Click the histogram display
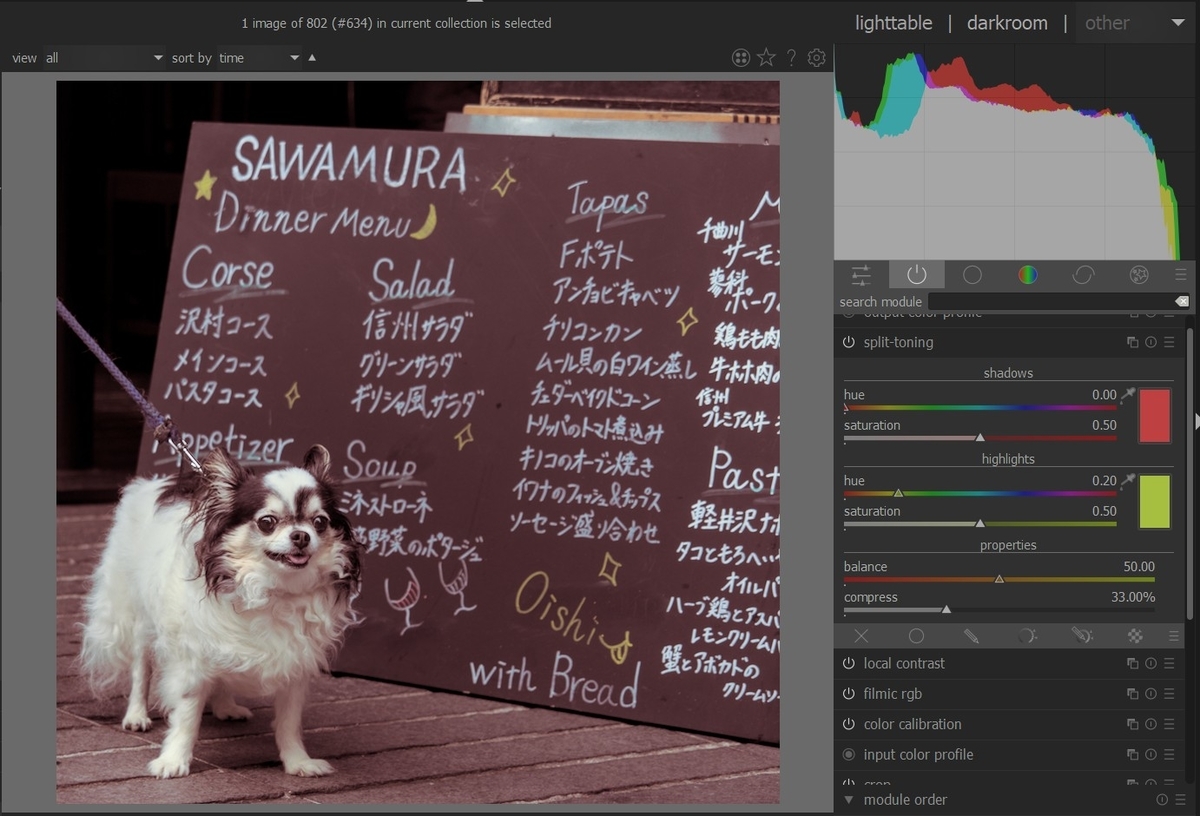Viewport: 1200px width, 816px height. (1014, 152)
